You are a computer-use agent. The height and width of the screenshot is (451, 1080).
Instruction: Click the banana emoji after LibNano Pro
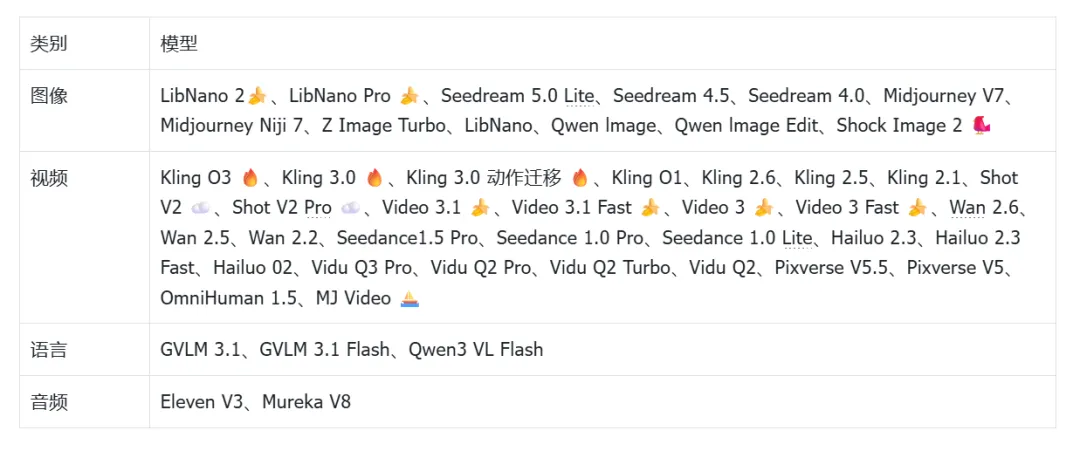(409, 96)
